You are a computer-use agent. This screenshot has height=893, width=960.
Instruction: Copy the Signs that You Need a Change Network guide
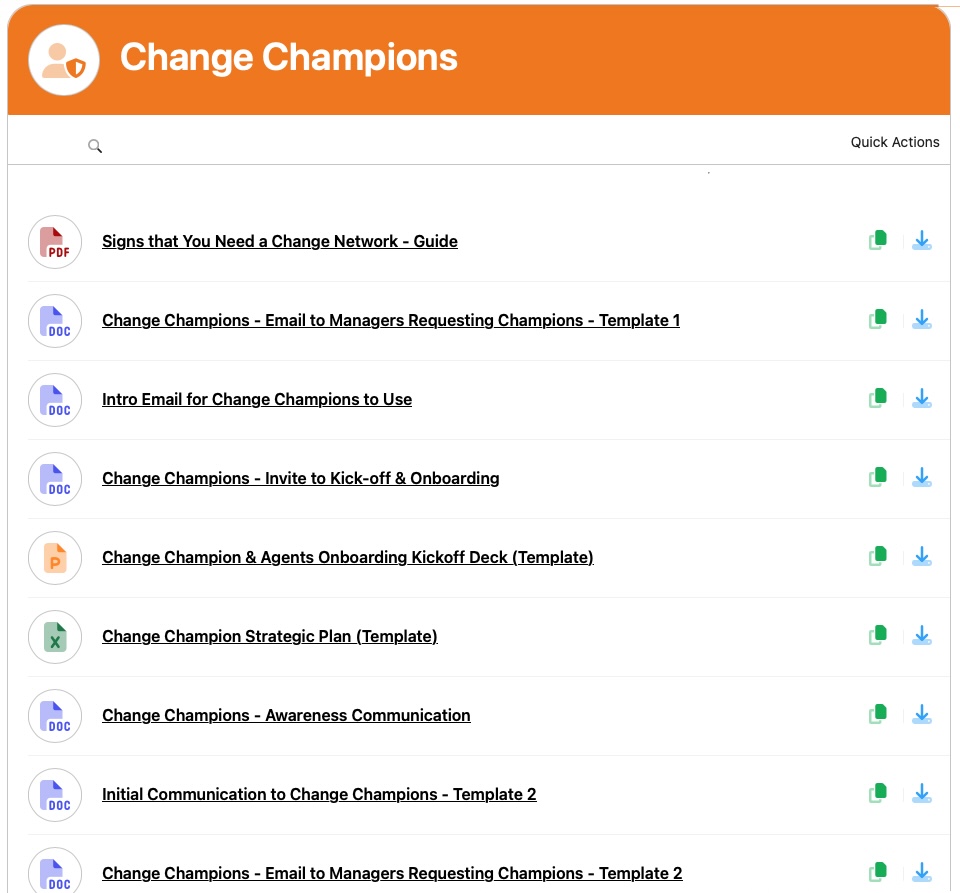point(878,241)
